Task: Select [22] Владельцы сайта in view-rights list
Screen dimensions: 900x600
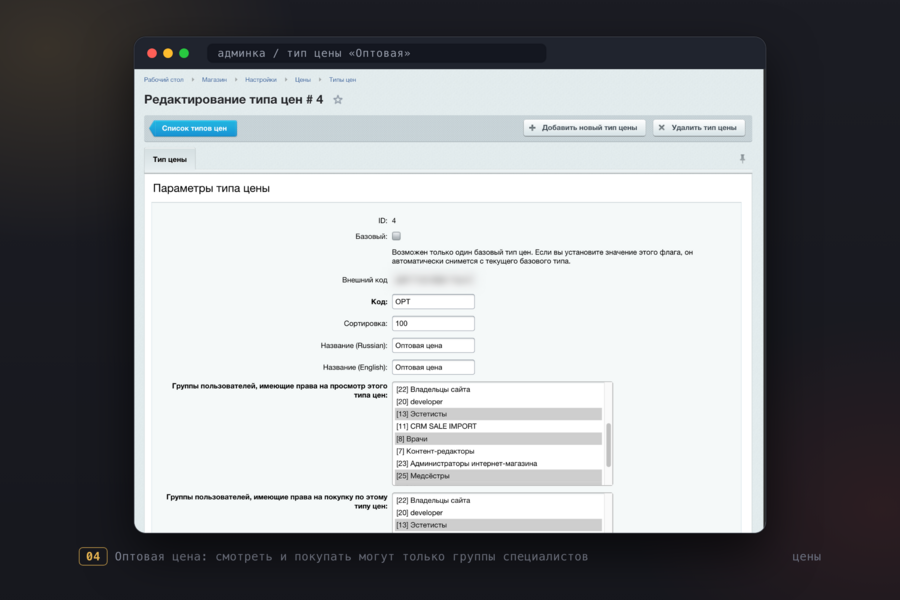Action: 498,389
